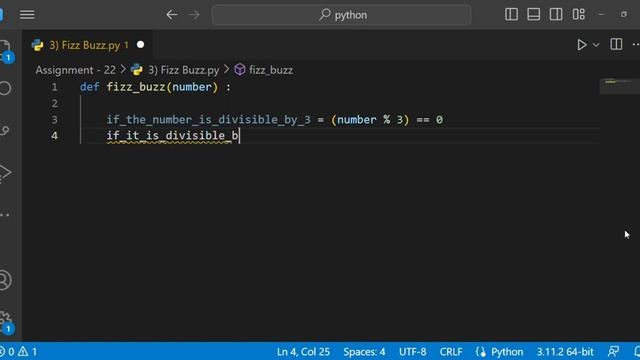Click line number 3 in the gutter

point(54,120)
